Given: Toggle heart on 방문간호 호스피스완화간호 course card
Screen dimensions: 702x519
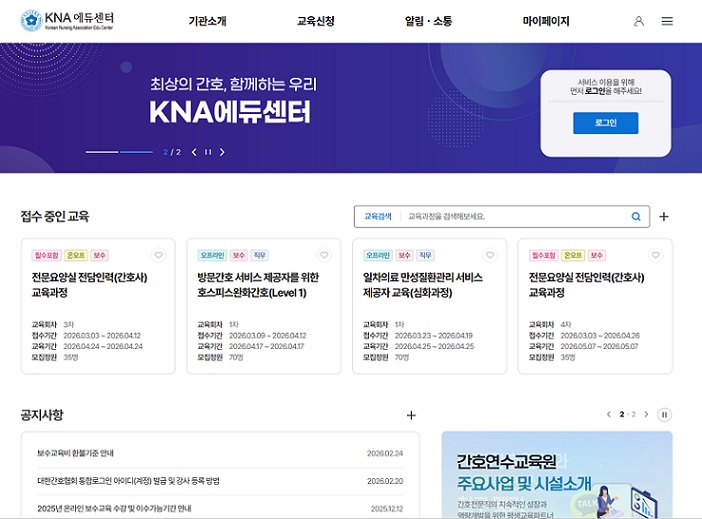Looking at the screenshot, I should (x=324, y=255).
